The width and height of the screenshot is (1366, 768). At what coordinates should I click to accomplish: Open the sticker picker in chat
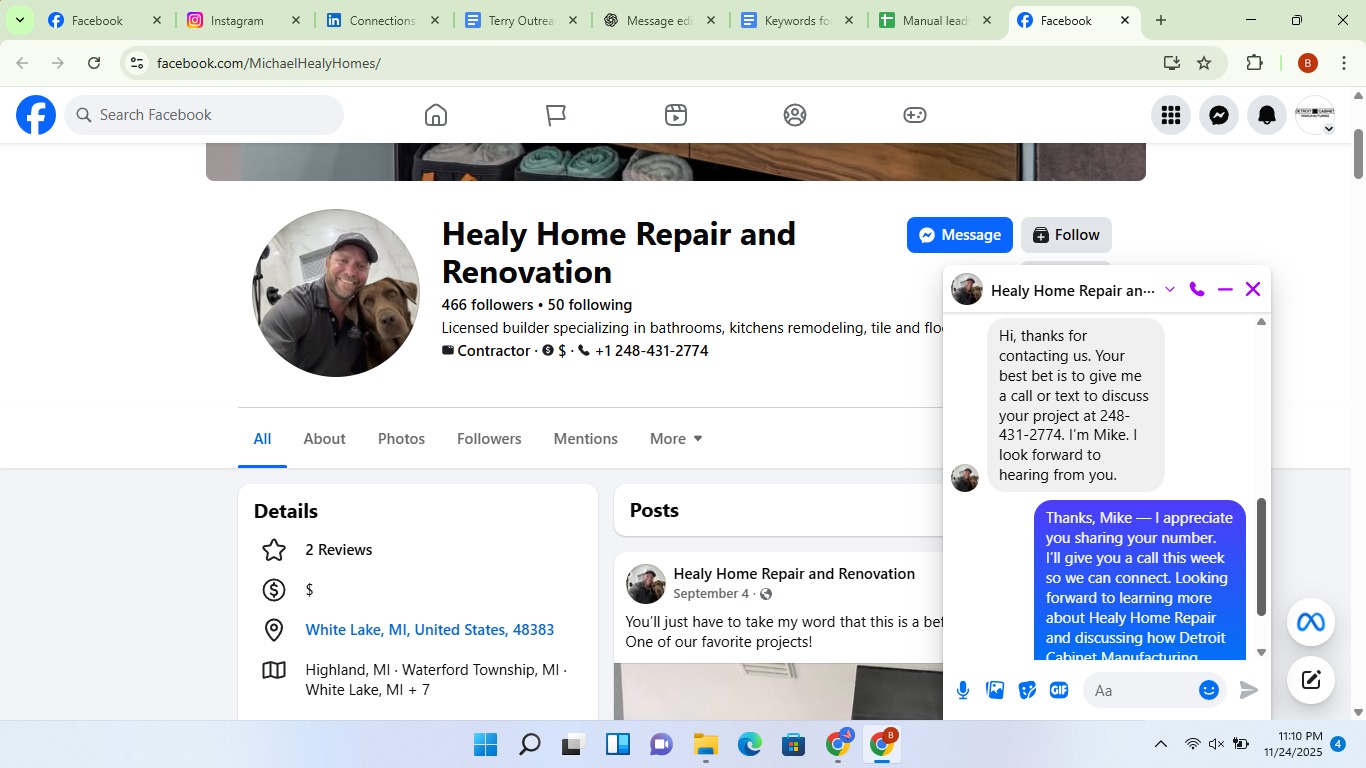coord(1027,690)
